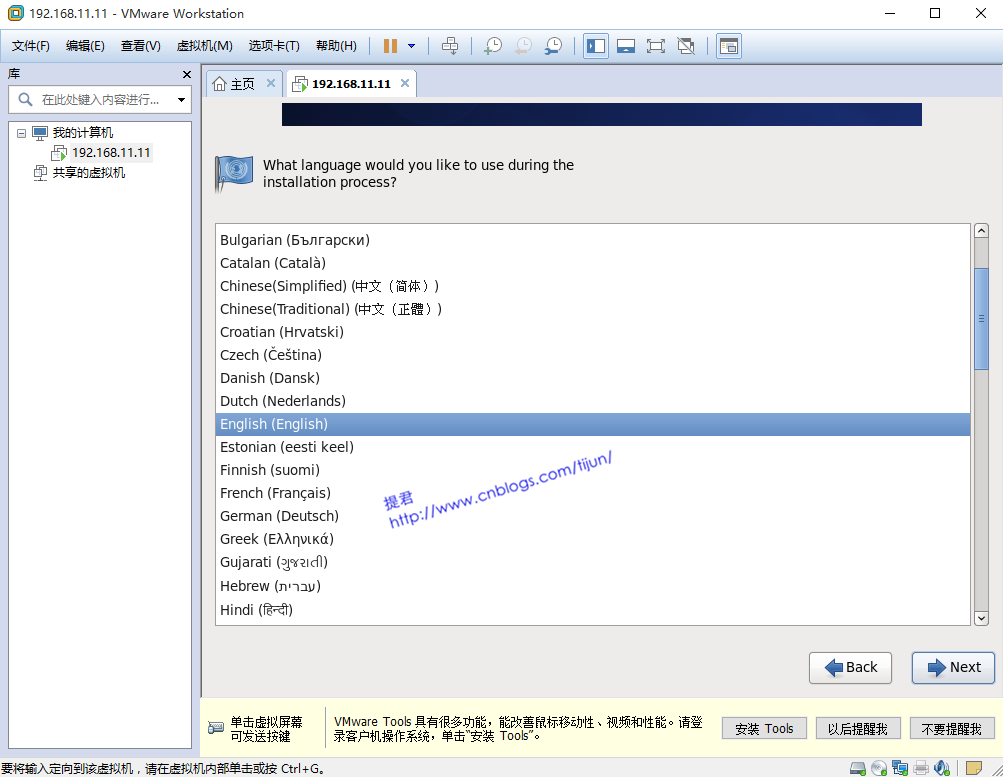
Task: Click the Back button
Action: coord(850,668)
